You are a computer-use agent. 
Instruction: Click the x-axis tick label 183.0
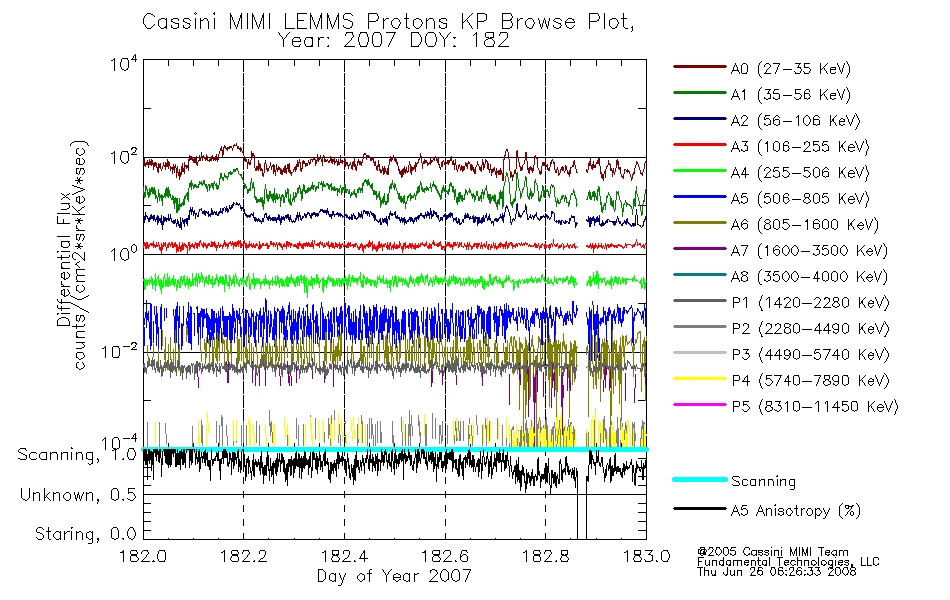tap(646, 556)
